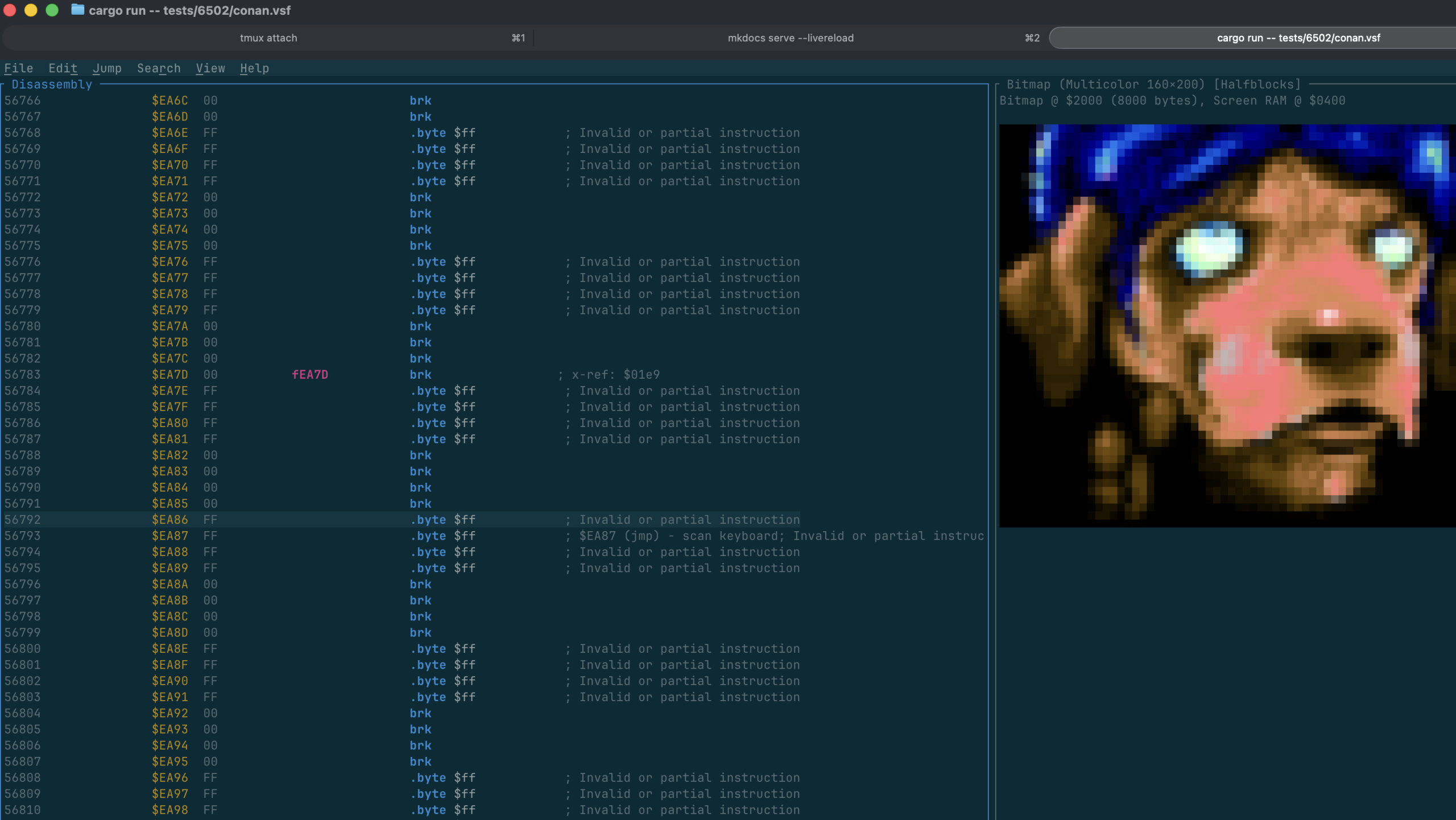Open the Jump menu
The width and height of the screenshot is (1456, 820).
point(107,68)
